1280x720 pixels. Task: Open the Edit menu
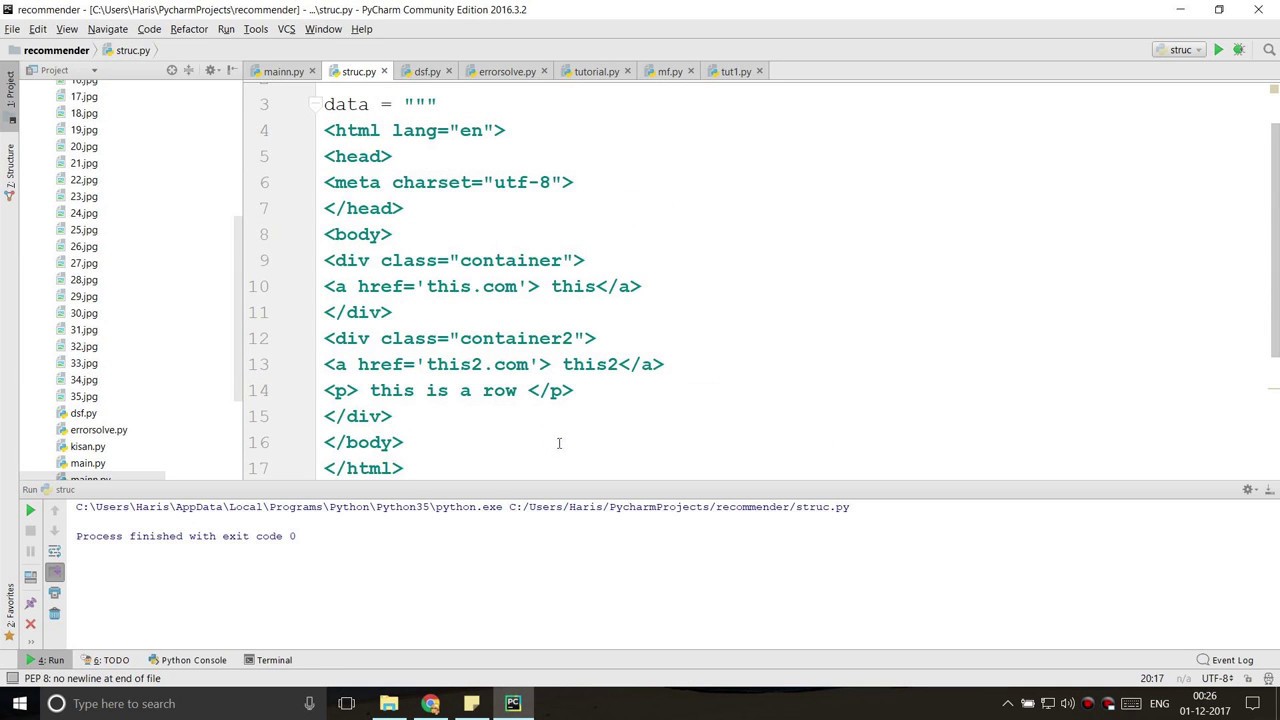[38, 29]
